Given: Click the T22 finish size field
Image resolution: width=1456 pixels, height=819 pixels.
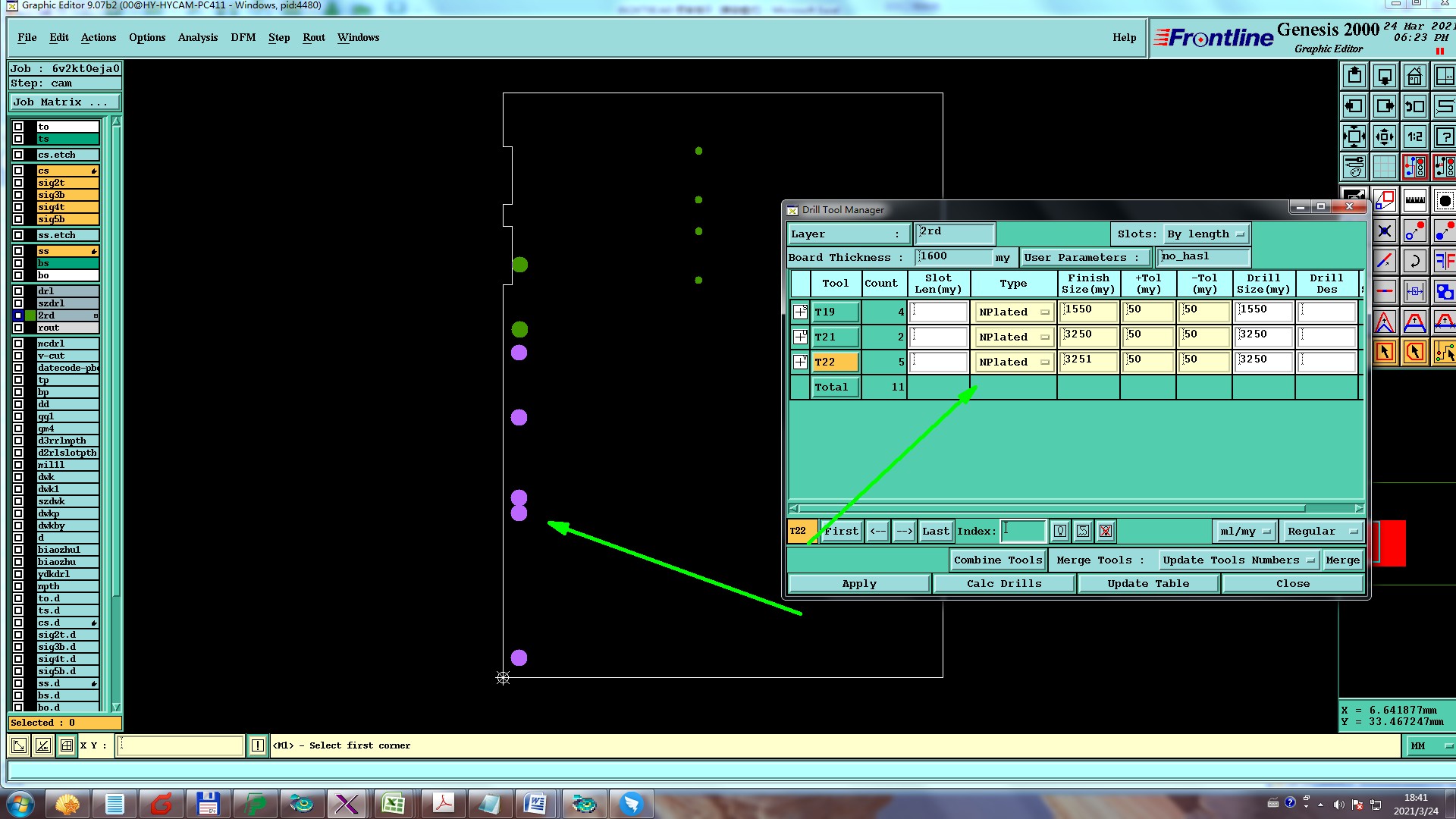Looking at the screenshot, I should [x=1089, y=360].
